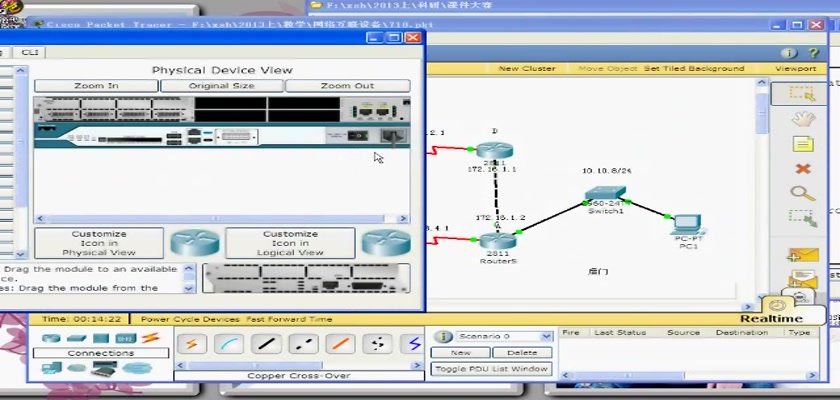
Task: Choose the blue zigzag Coaxial cable
Action: pyautogui.click(x=414, y=344)
